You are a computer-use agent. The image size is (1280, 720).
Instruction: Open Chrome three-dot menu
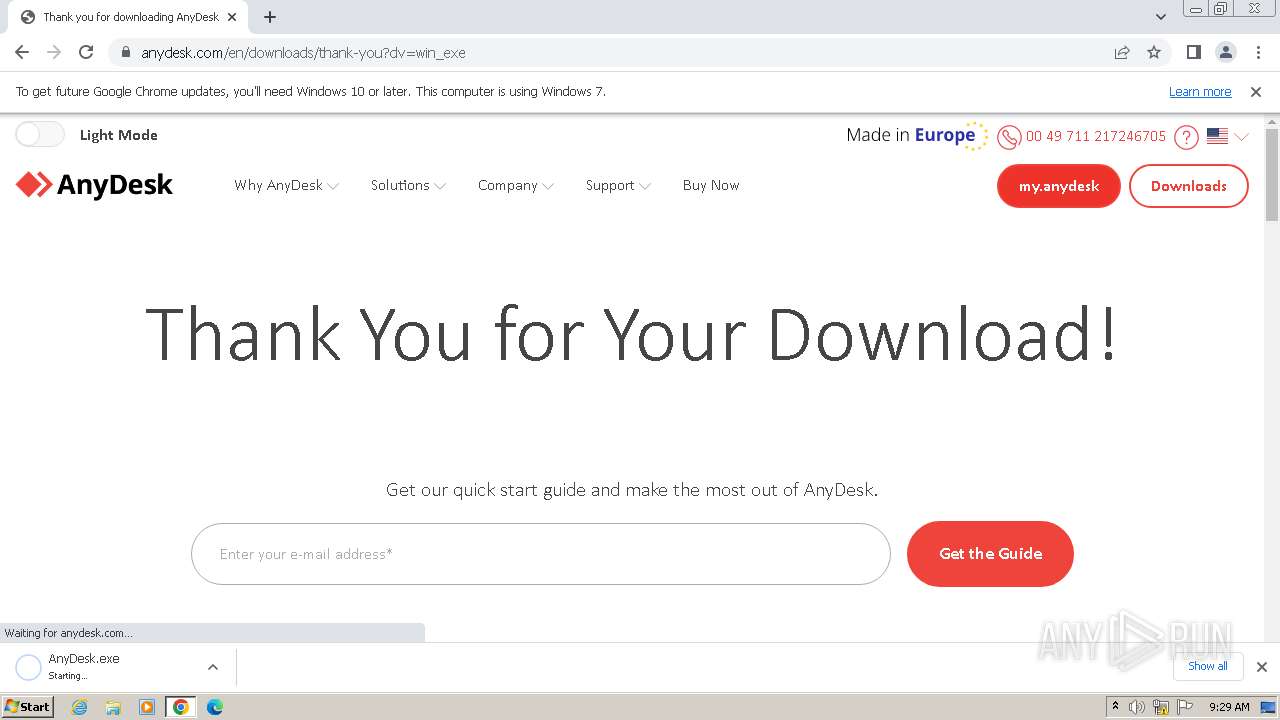pyautogui.click(x=1256, y=52)
